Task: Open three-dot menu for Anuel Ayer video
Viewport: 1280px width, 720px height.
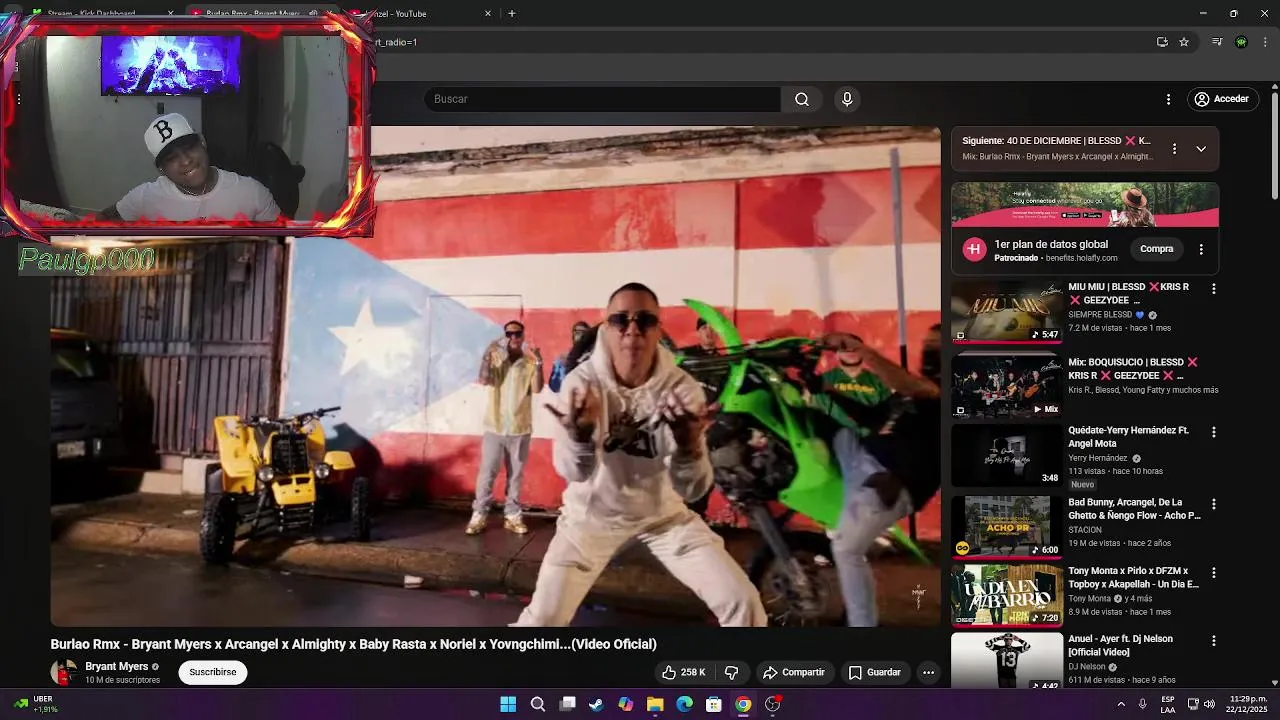Action: [x=1214, y=640]
